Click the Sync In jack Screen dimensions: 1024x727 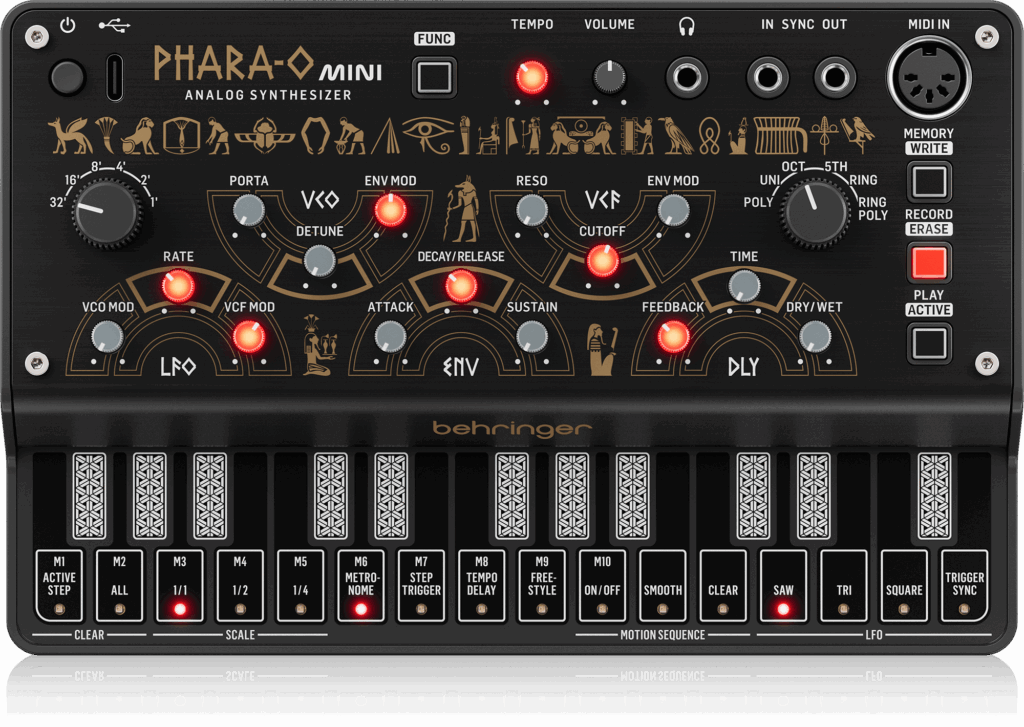770,77
